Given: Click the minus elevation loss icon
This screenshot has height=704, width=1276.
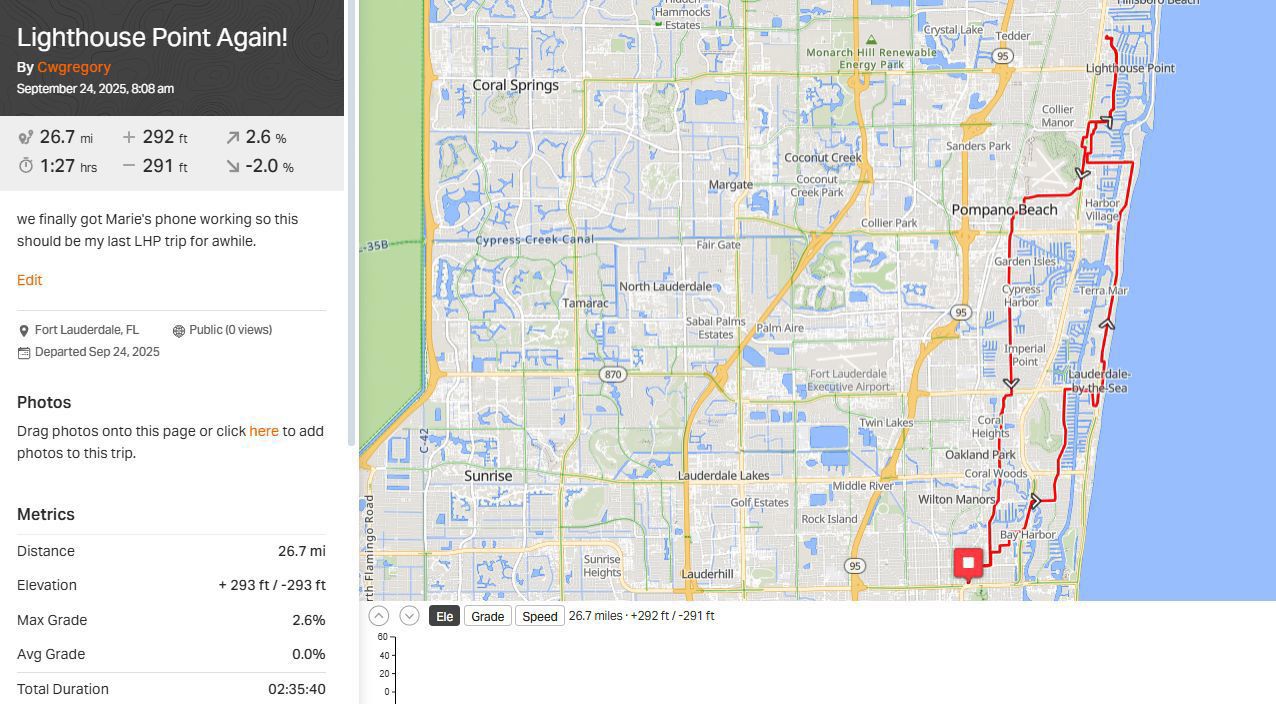Looking at the screenshot, I should tap(128, 166).
